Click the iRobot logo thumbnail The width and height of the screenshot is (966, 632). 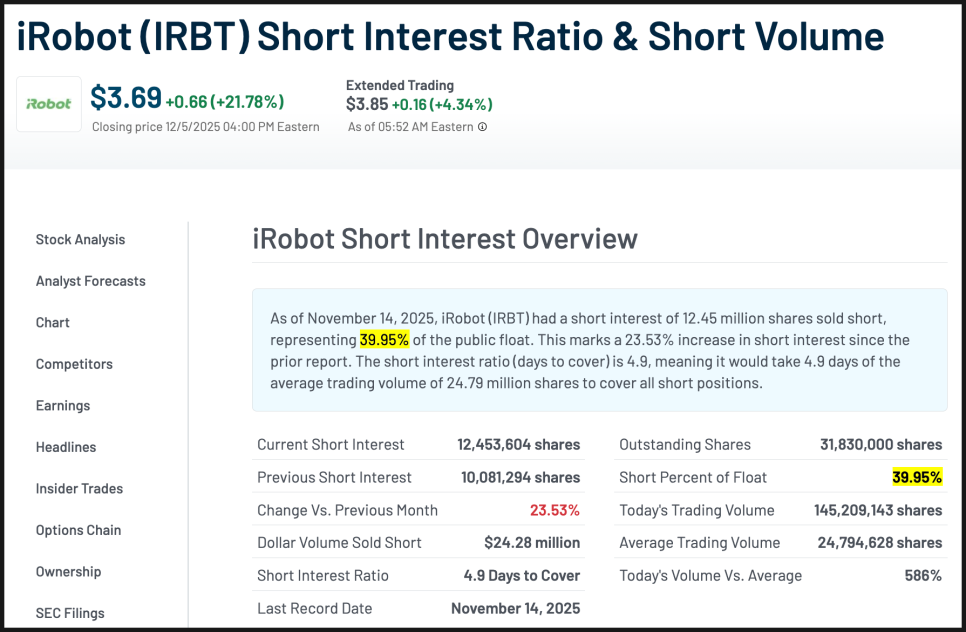(x=49, y=104)
